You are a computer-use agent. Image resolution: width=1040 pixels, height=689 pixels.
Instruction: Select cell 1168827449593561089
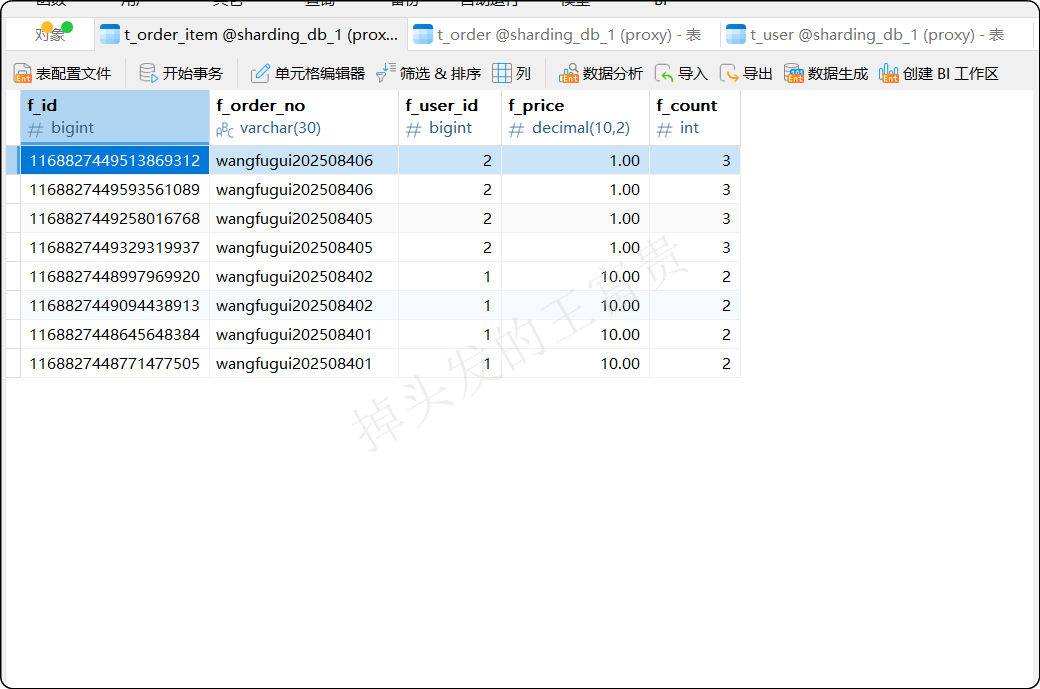[115, 190]
